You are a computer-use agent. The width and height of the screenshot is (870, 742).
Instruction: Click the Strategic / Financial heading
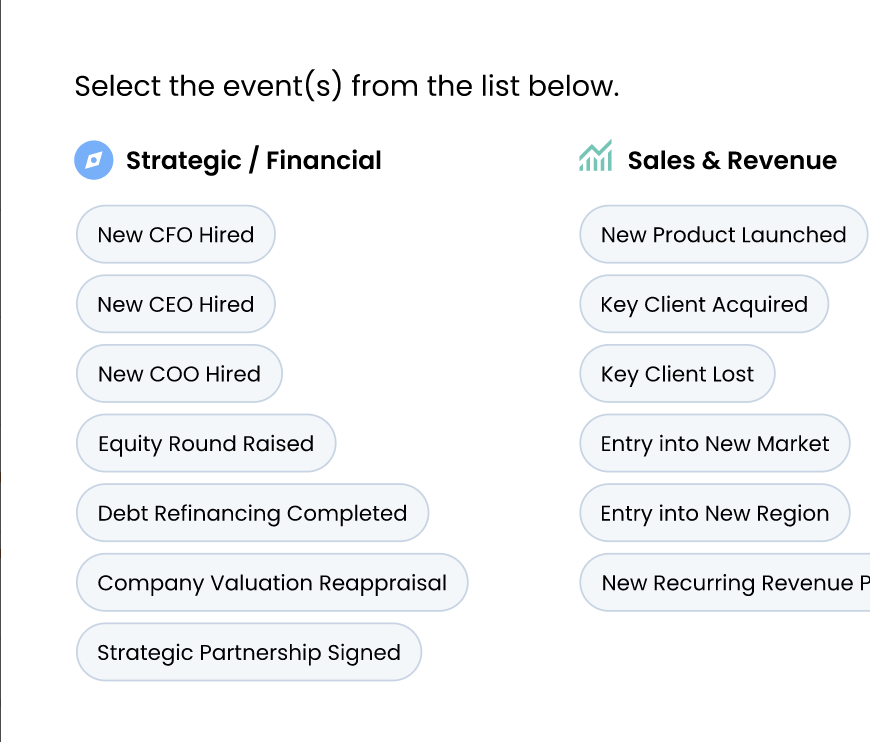pos(254,160)
